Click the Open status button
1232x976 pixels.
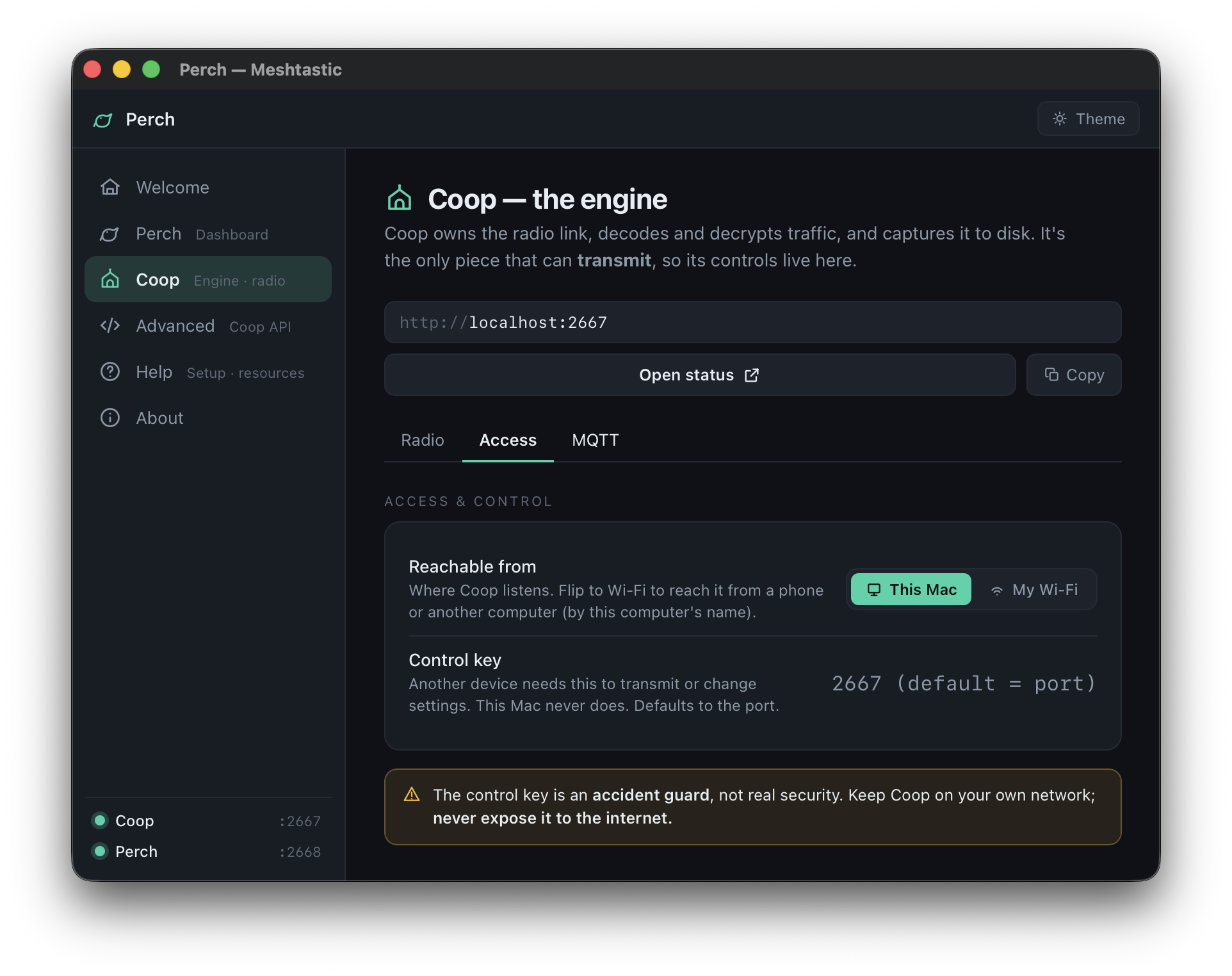tap(700, 375)
